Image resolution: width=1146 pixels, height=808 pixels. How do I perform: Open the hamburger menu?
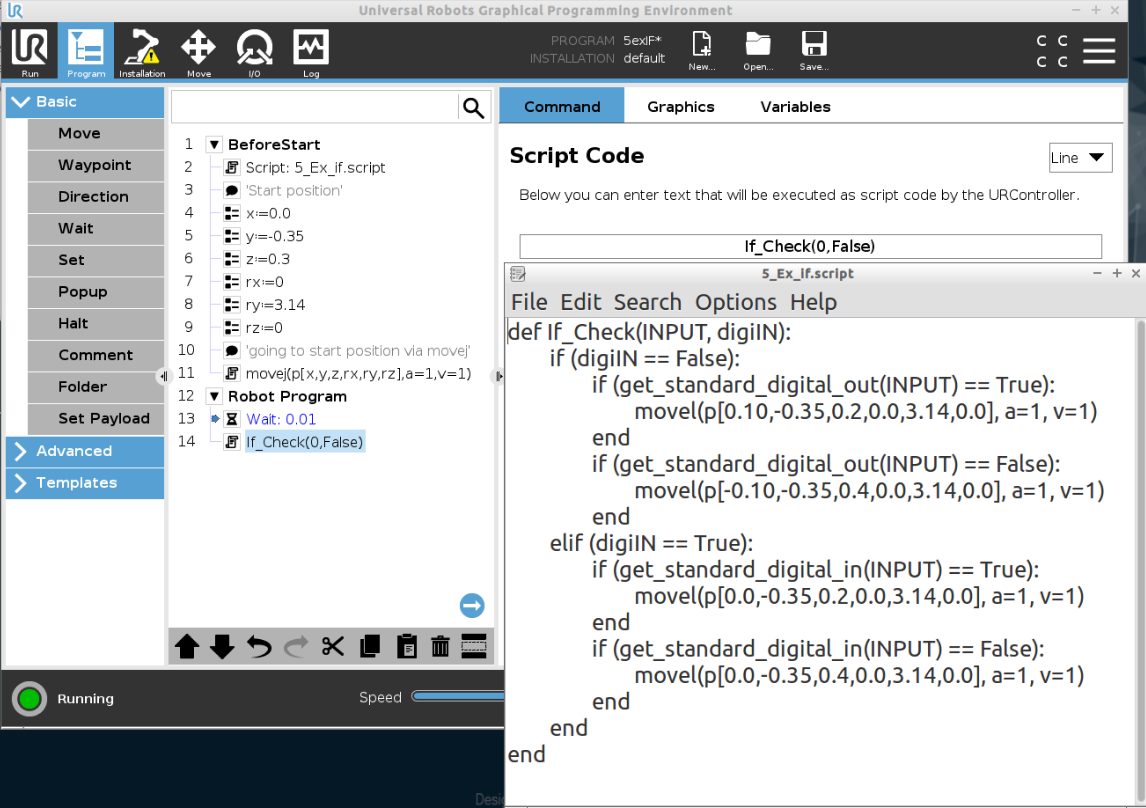1098,51
